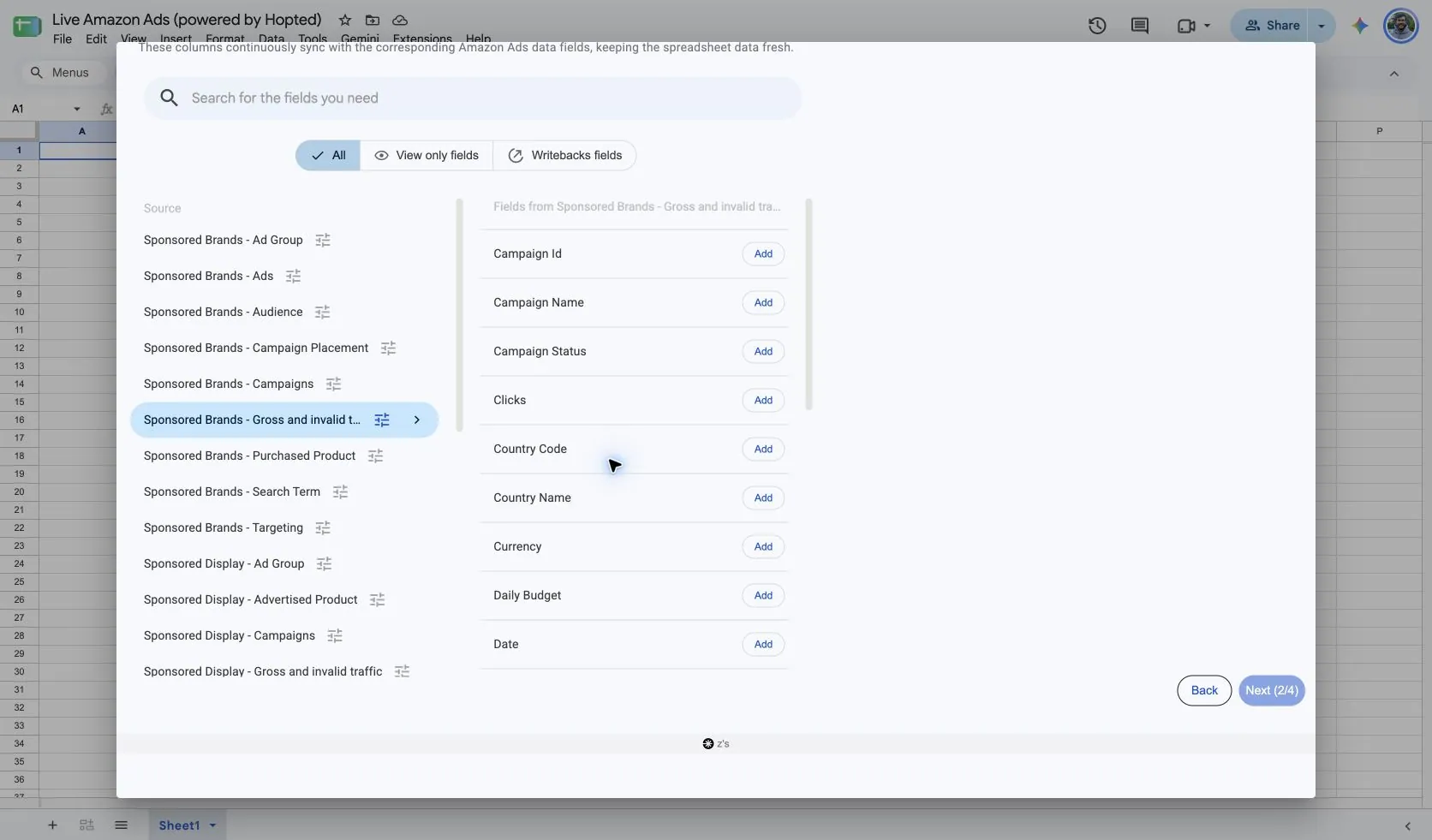Select row 1 header in the spreadsheet

click(x=19, y=151)
